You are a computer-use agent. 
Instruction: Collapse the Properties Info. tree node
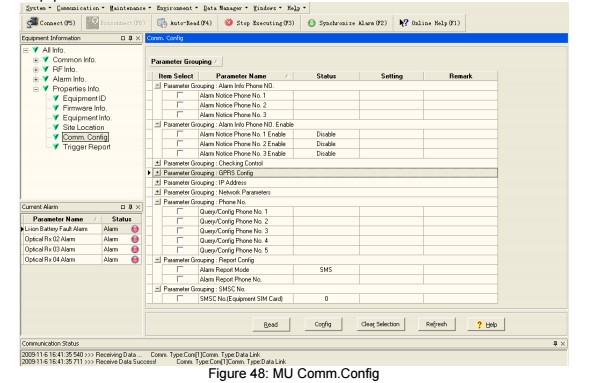[36, 89]
